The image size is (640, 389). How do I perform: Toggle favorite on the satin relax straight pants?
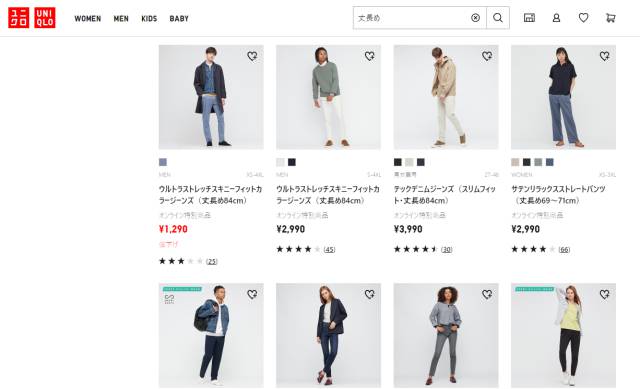pyautogui.click(x=604, y=56)
